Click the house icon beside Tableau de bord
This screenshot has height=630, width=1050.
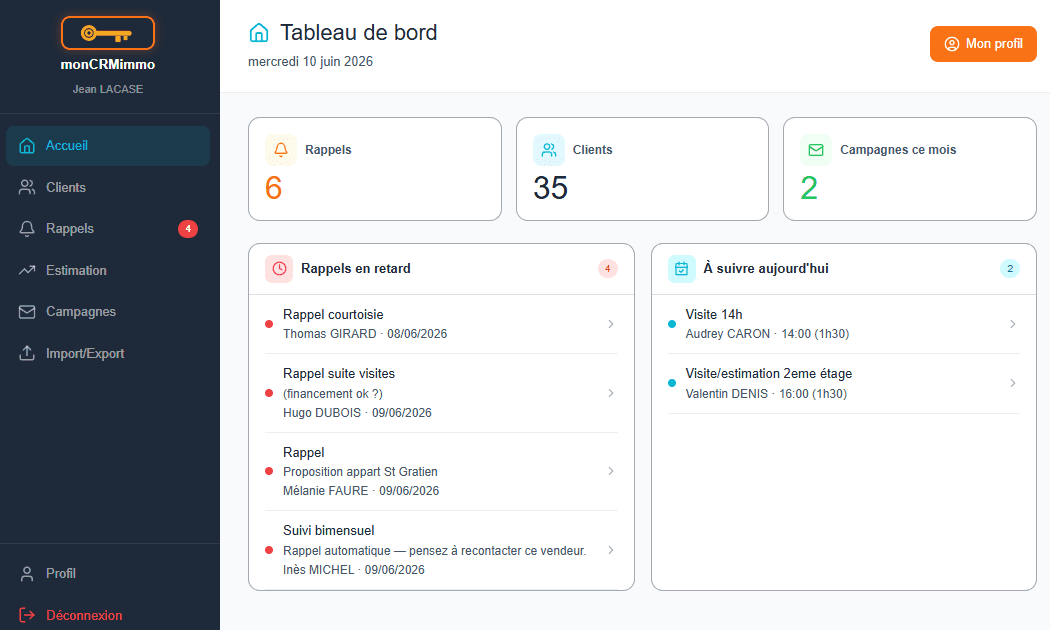(258, 32)
